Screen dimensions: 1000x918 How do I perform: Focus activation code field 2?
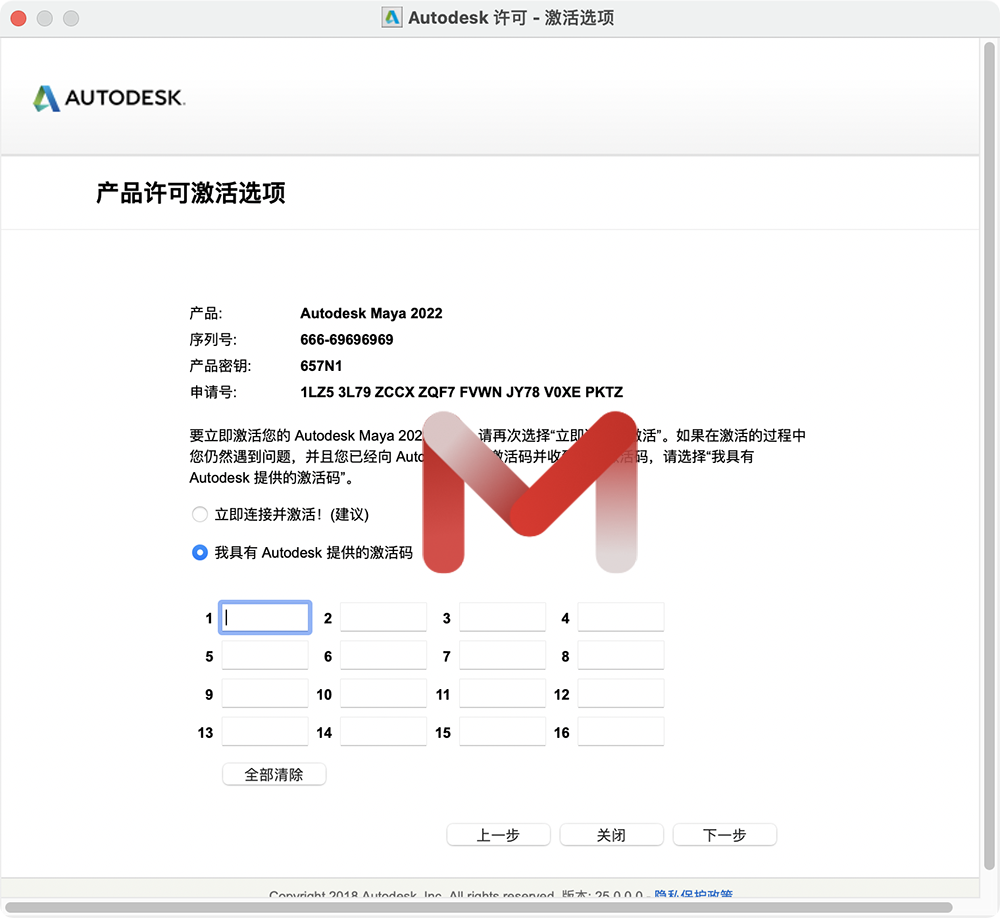pos(383,618)
